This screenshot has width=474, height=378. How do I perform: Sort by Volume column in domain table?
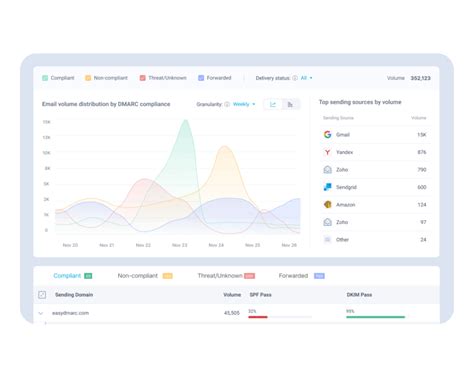232,295
